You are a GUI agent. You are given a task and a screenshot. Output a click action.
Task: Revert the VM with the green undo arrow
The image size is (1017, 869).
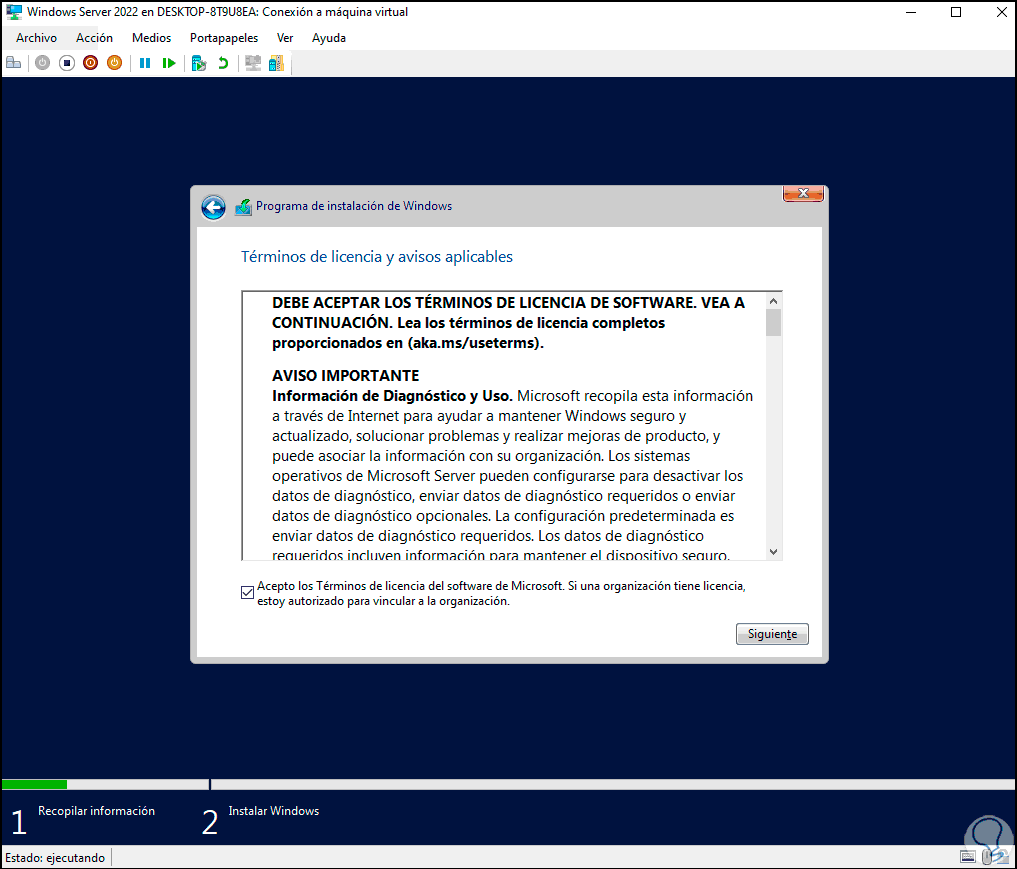pyautogui.click(x=223, y=63)
